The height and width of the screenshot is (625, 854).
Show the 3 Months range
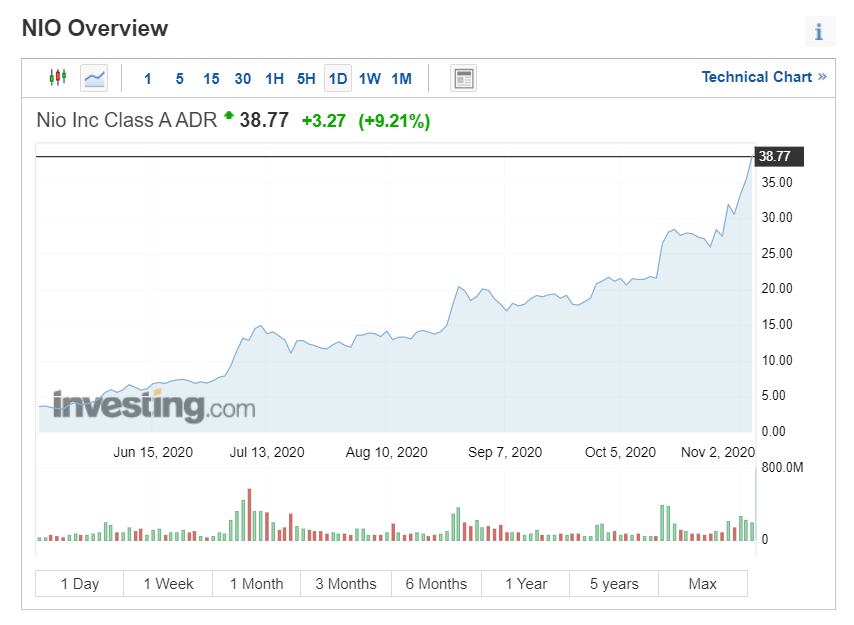coord(346,584)
